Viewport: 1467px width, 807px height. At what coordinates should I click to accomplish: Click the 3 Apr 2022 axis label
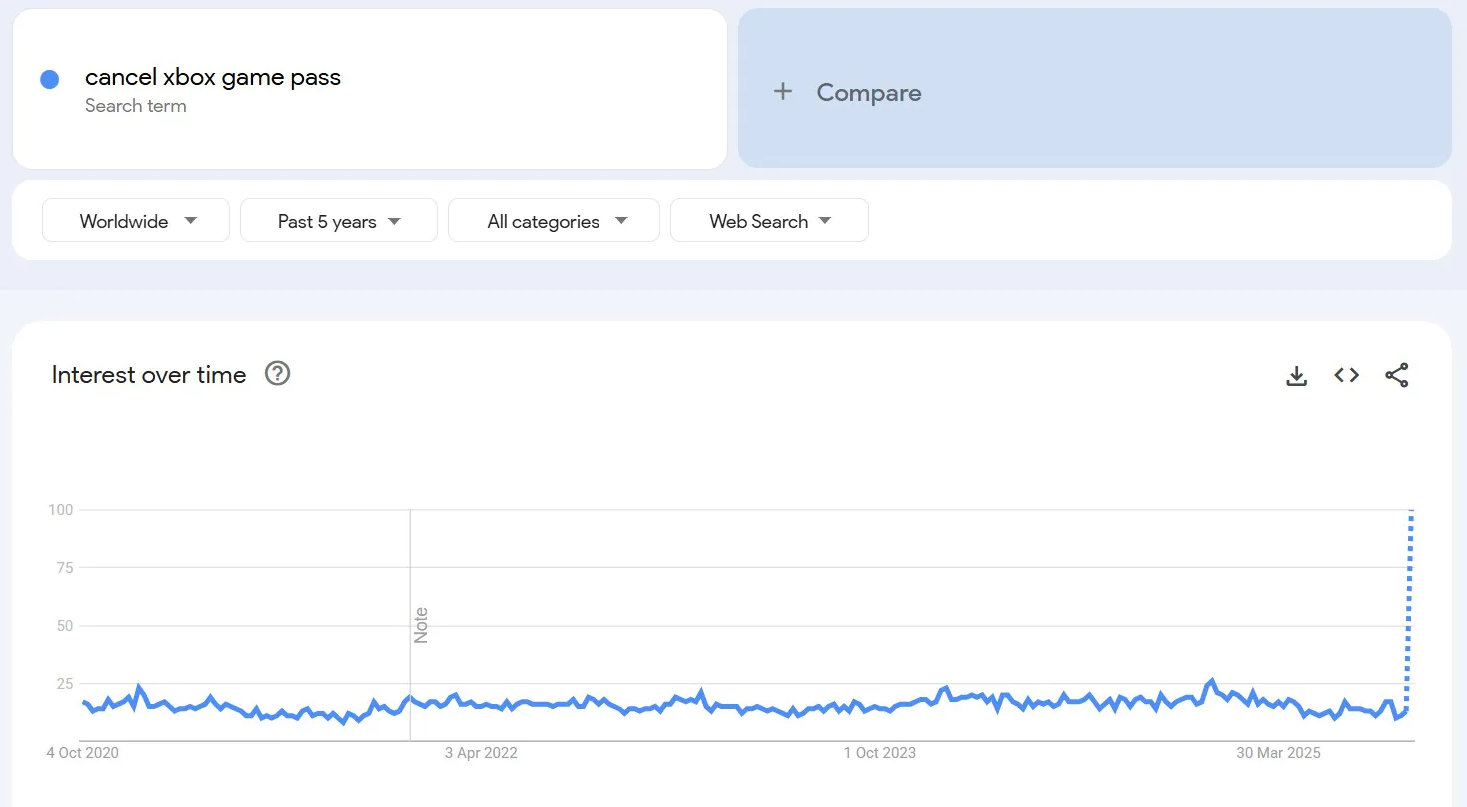tap(481, 753)
